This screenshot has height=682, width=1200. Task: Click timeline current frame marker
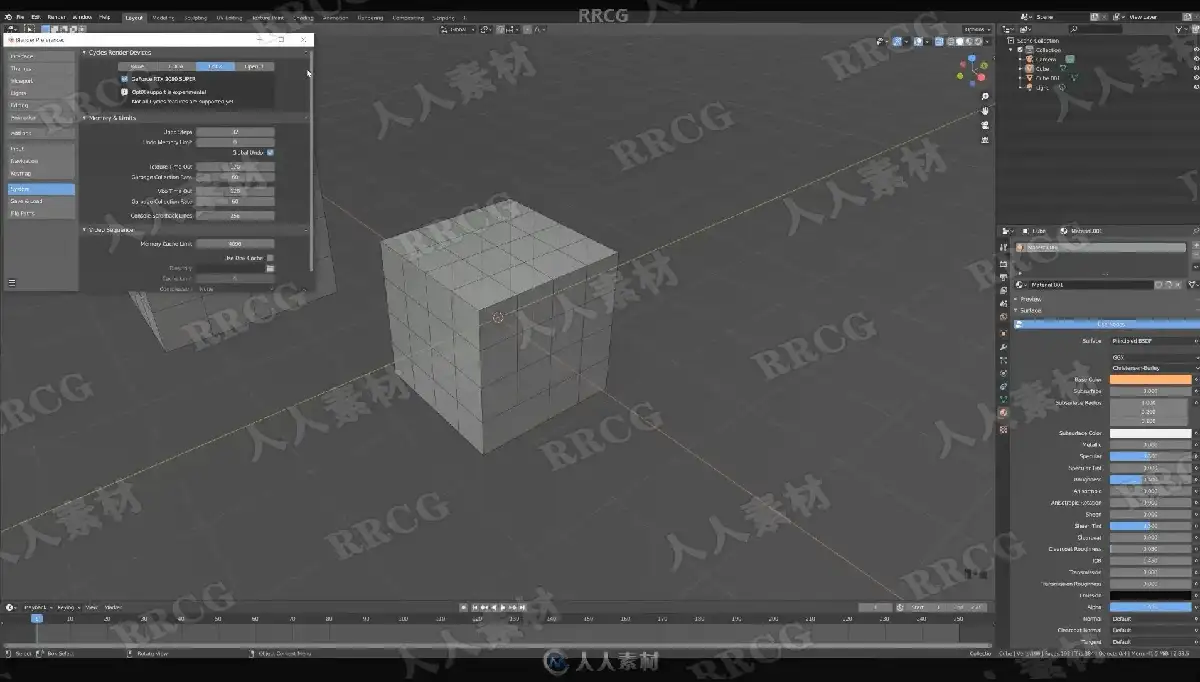37,619
